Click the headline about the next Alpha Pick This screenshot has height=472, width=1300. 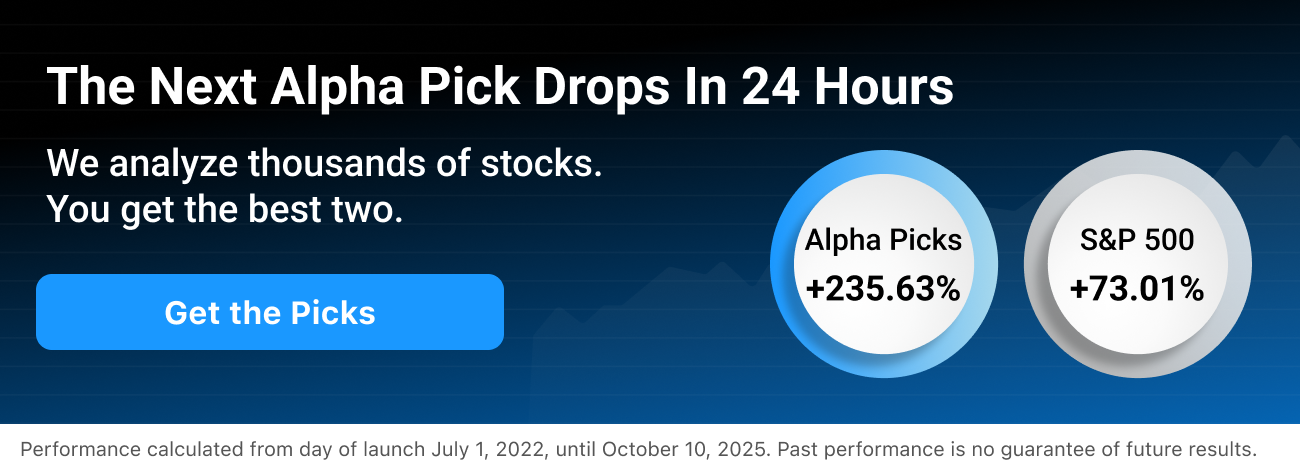500,88
